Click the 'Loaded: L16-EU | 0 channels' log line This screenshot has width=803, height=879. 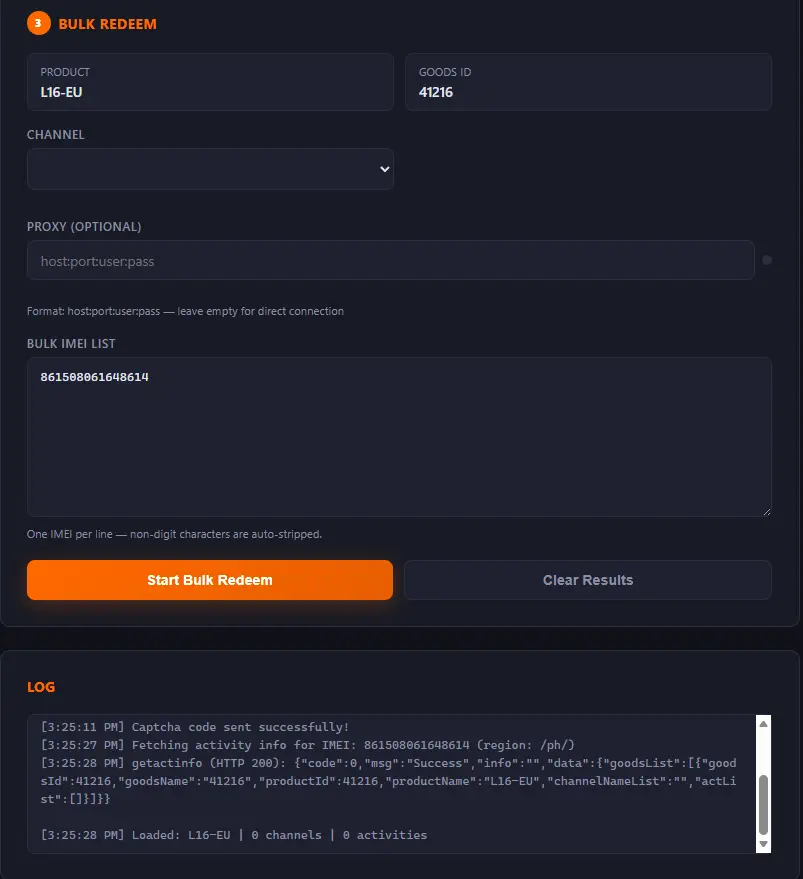point(234,835)
